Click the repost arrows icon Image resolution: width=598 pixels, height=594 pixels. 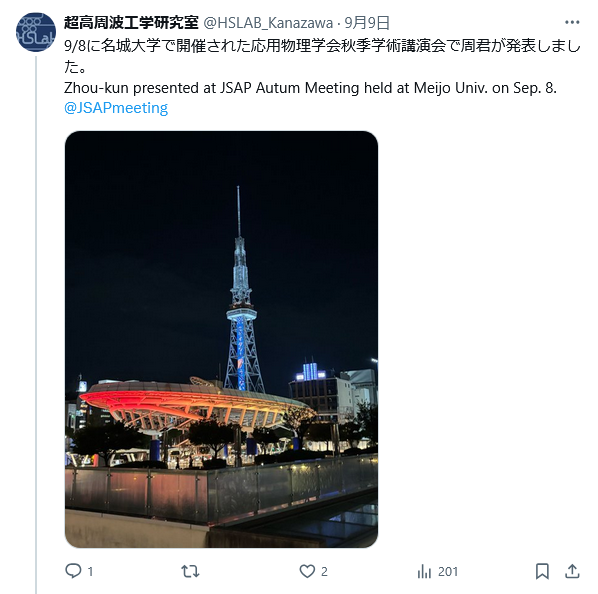(x=190, y=571)
